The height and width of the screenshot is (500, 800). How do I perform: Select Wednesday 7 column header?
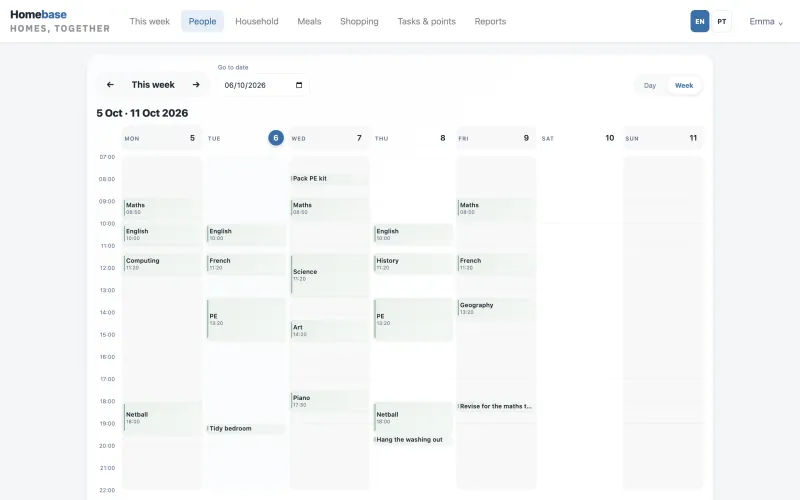coord(329,138)
